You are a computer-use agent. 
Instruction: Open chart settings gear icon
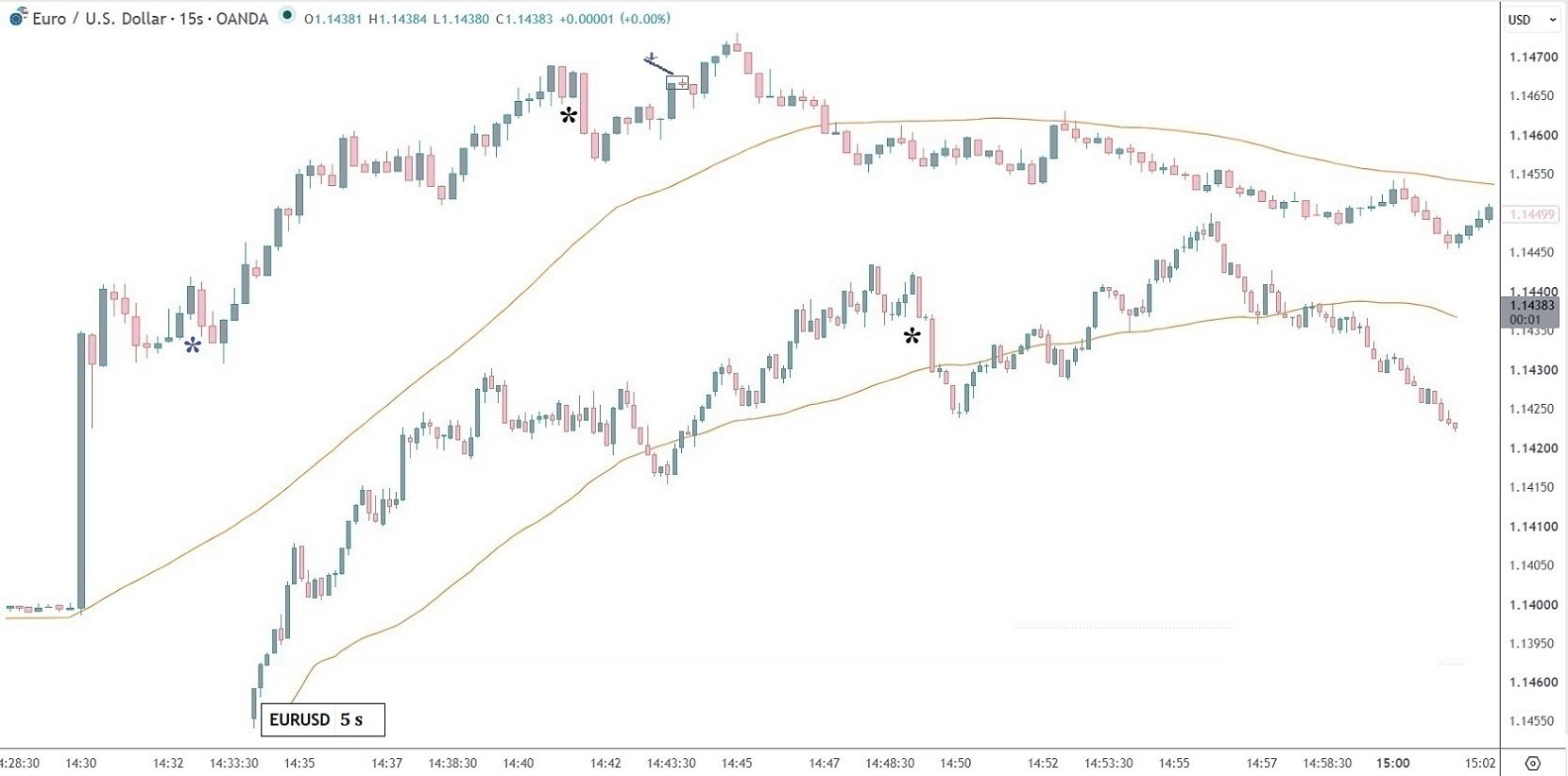point(1532,763)
